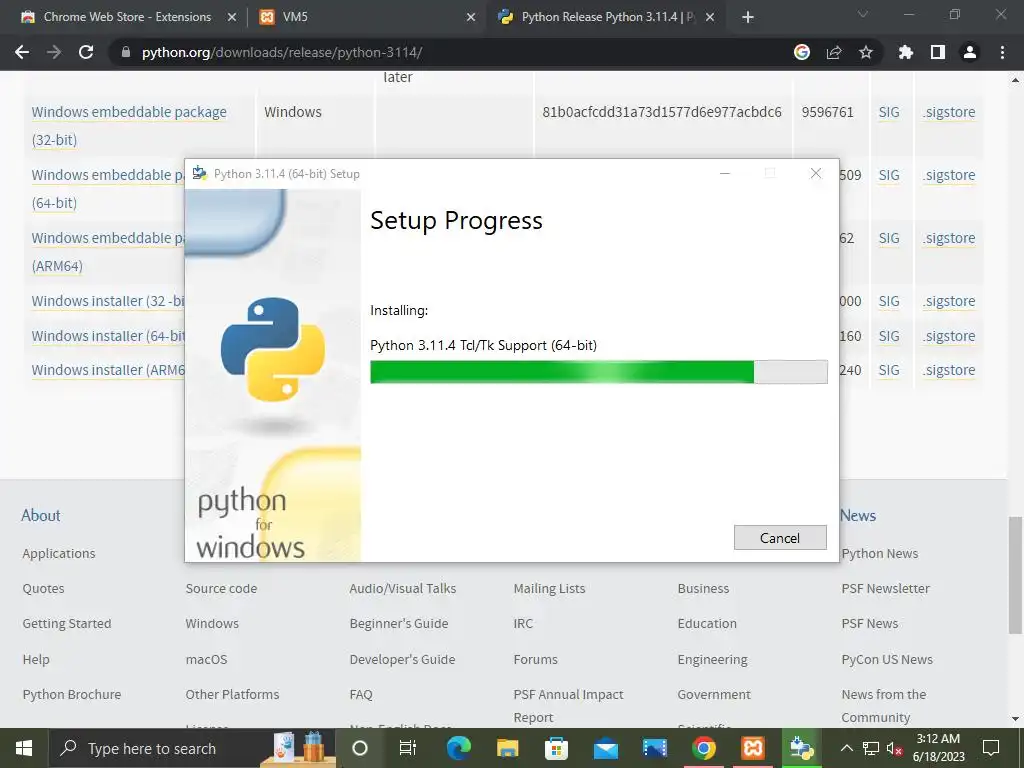Viewport: 1024px width, 768px height.
Task: Click the page vertical scrollbar thumb
Action: click(1015, 575)
